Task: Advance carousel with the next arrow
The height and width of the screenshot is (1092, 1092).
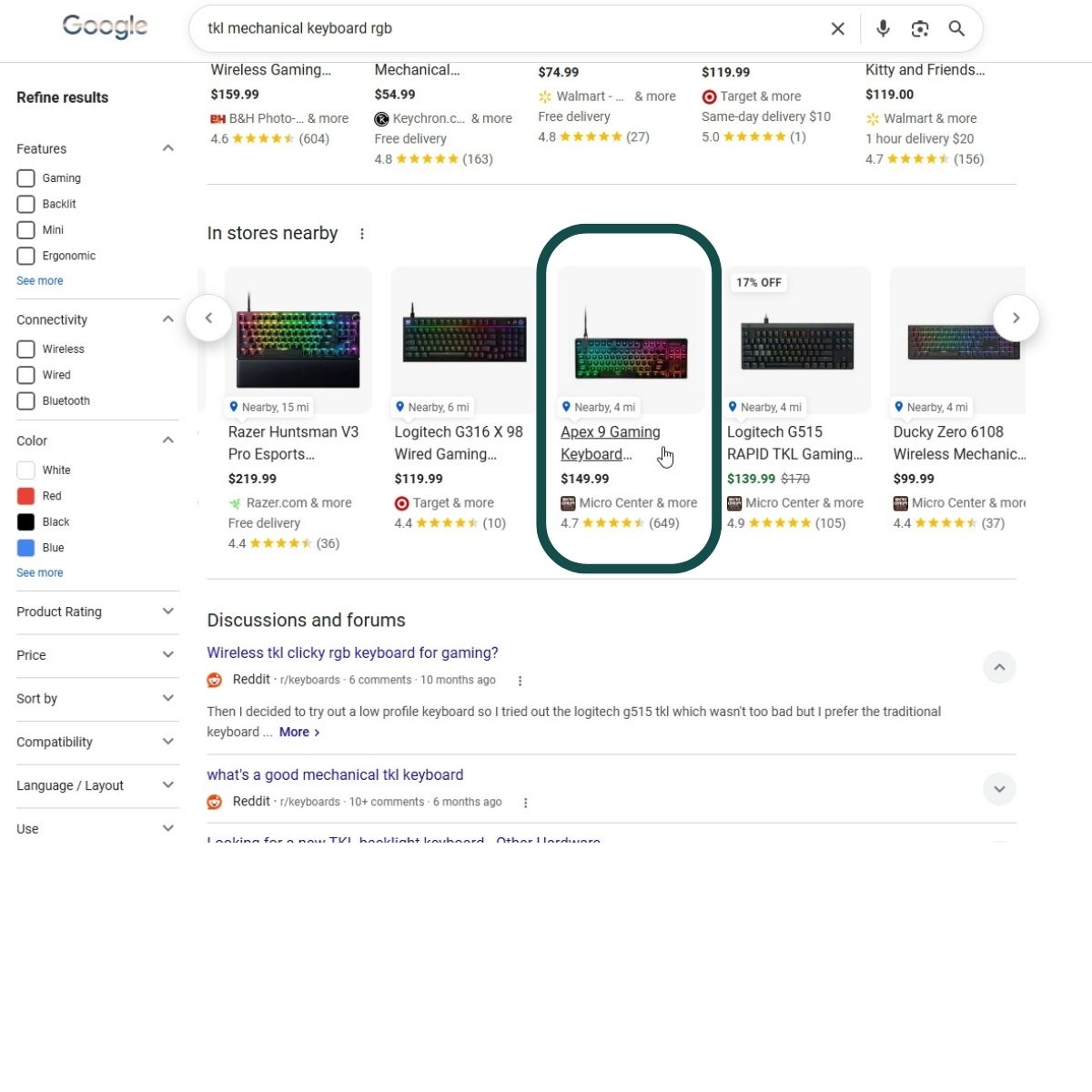Action: [1016, 318]
